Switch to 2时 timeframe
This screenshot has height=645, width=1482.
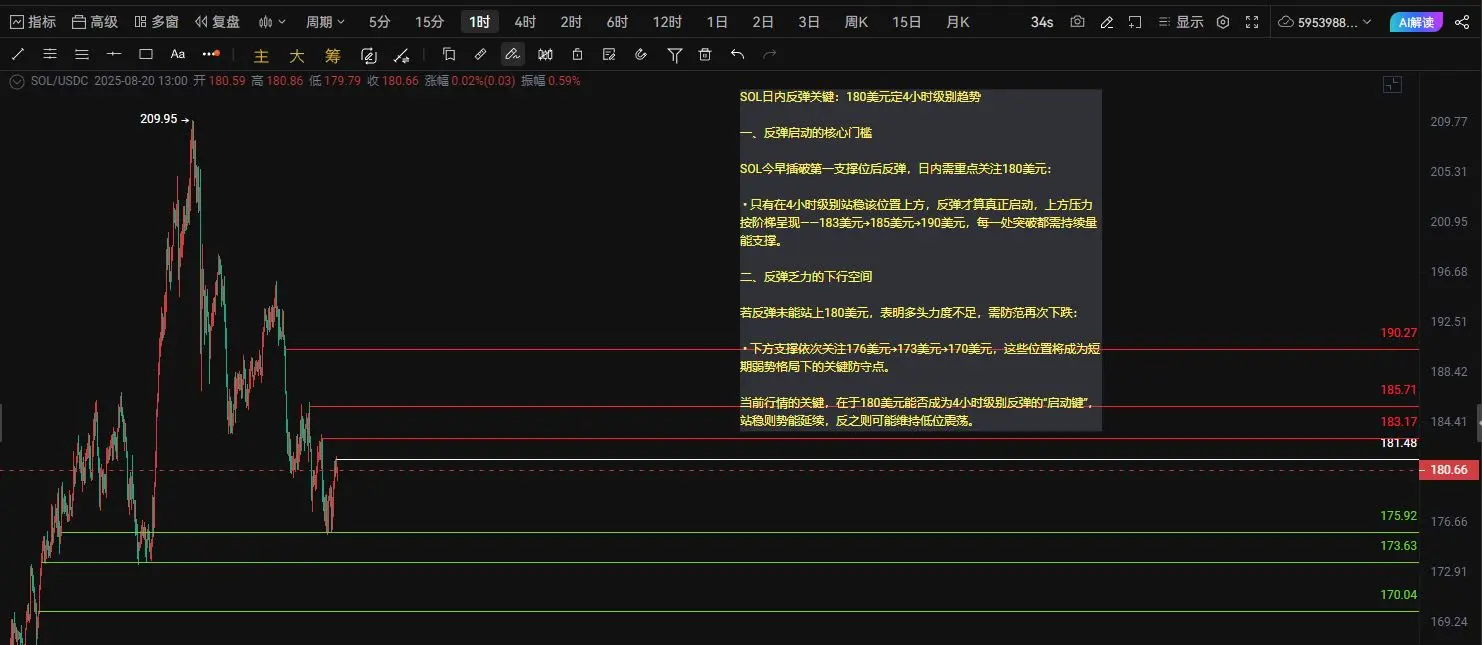[571, 21]
